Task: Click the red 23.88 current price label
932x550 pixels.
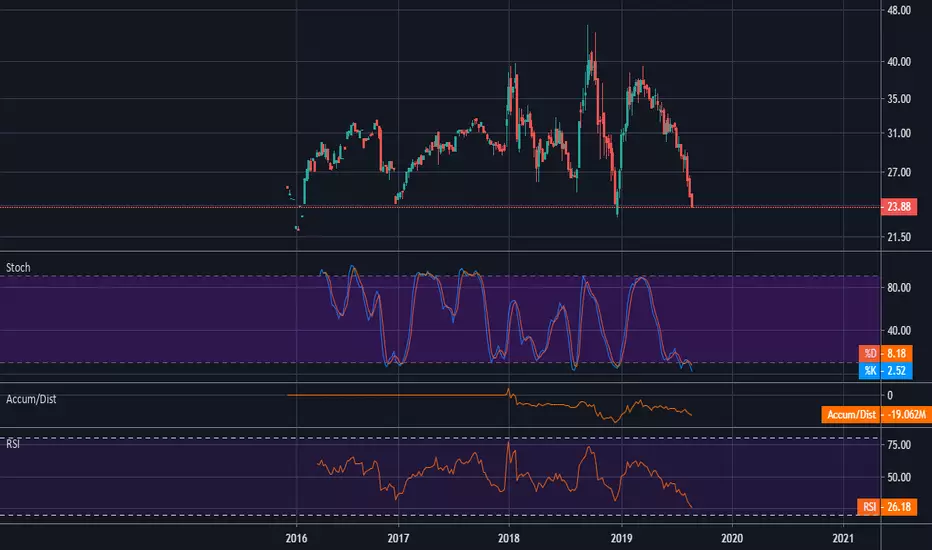Action: click(x=899, y=207)
